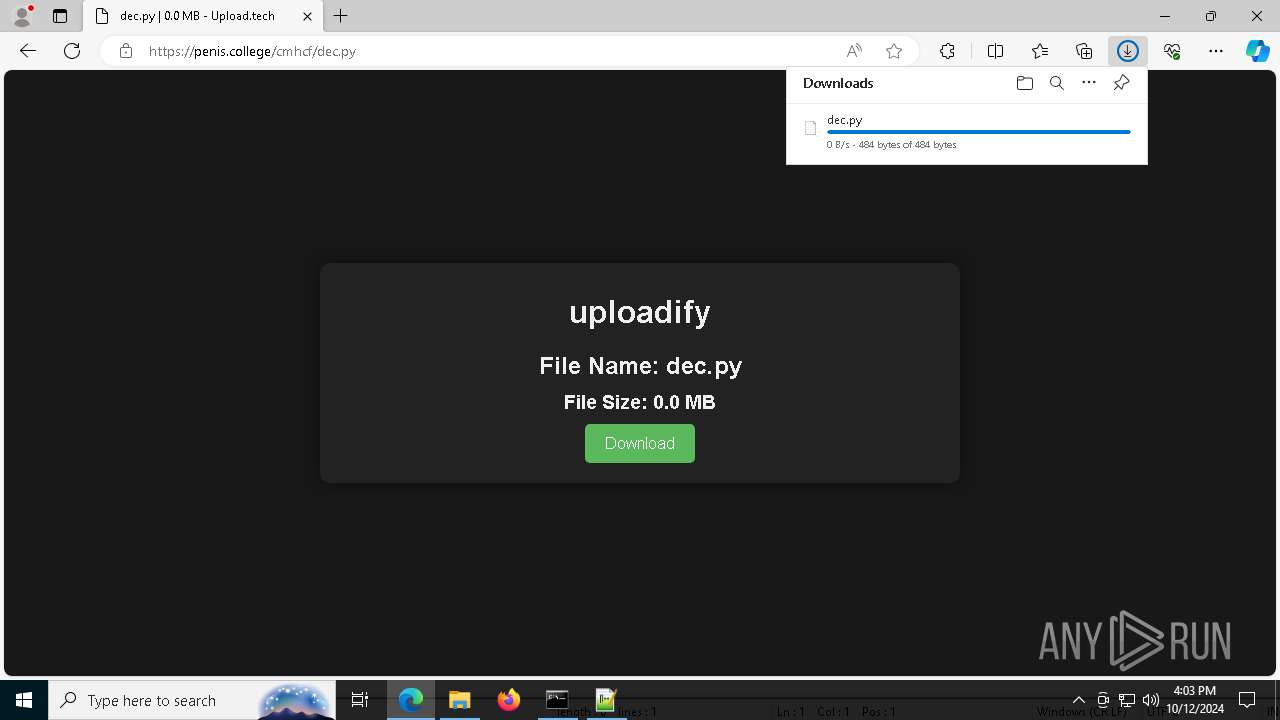Open Settings and more menu
The image size is (1280, 720).
pos(1216,51)
